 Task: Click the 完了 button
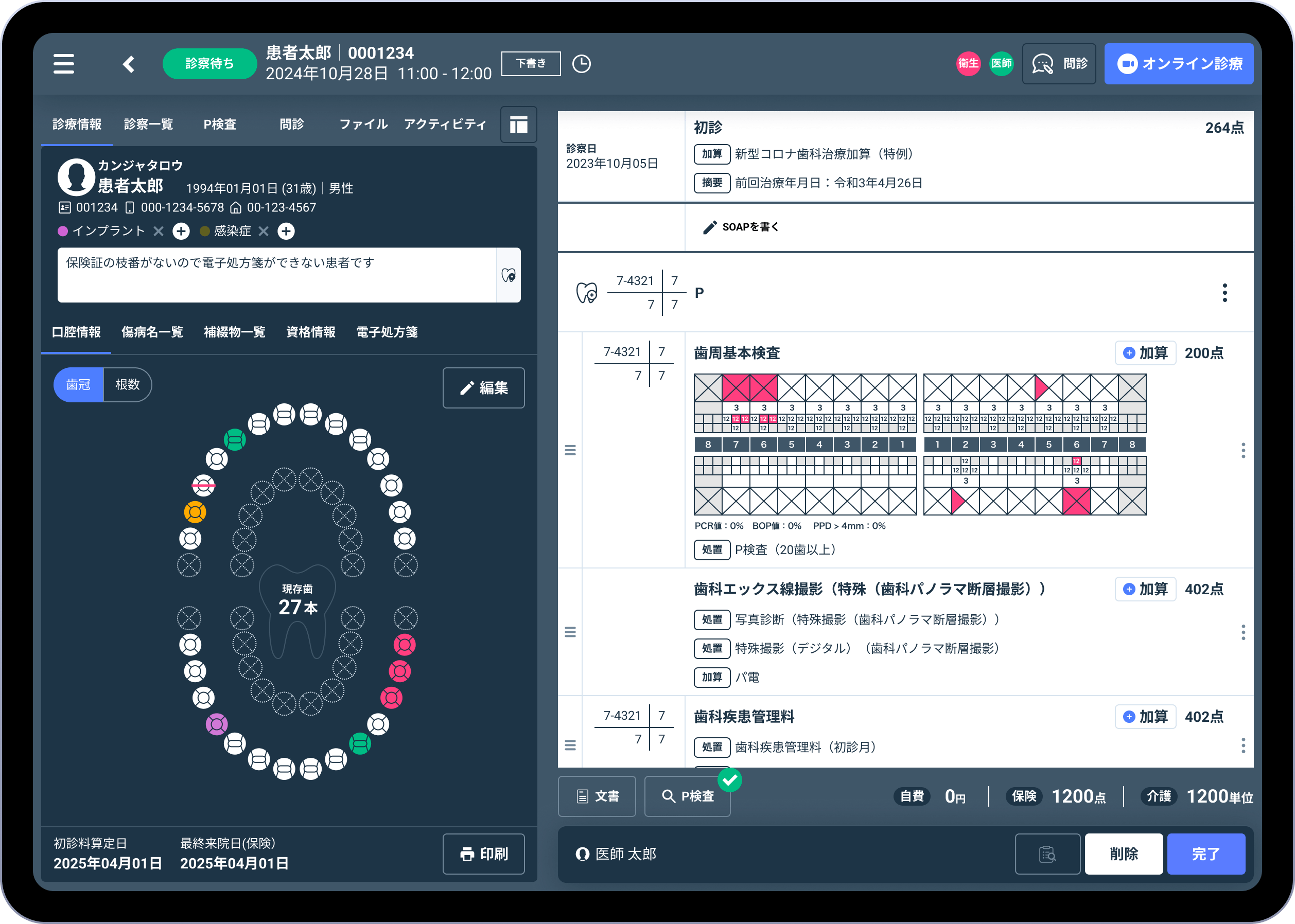[1206, 854]
